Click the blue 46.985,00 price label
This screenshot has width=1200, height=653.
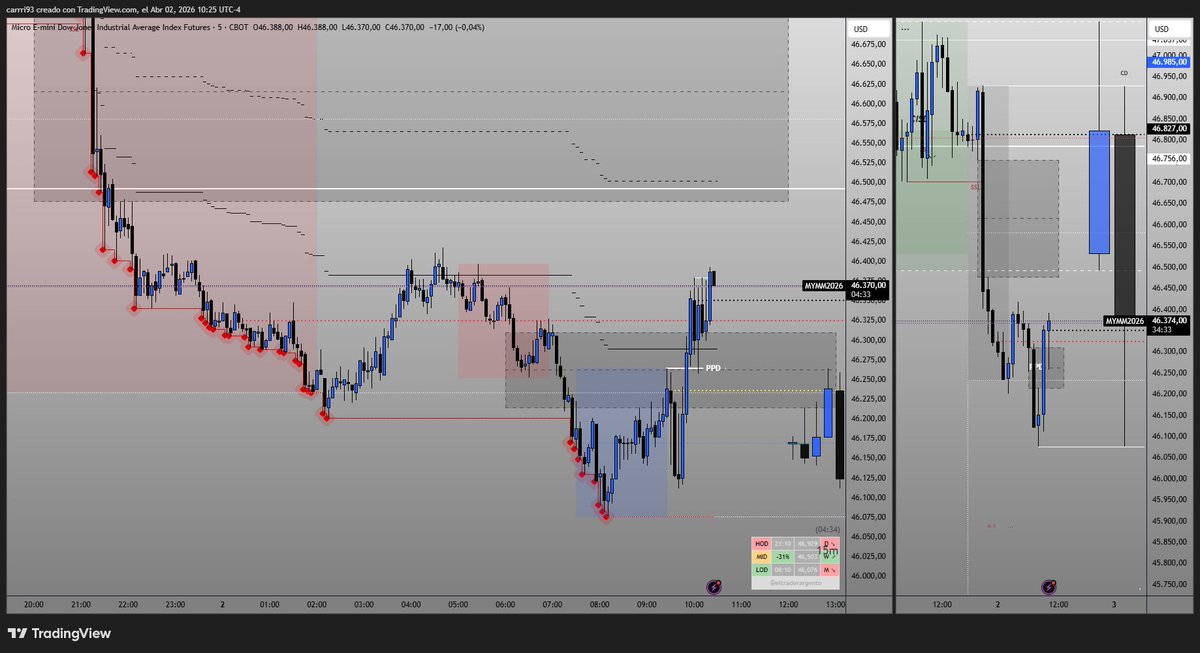click(1170, 61)
